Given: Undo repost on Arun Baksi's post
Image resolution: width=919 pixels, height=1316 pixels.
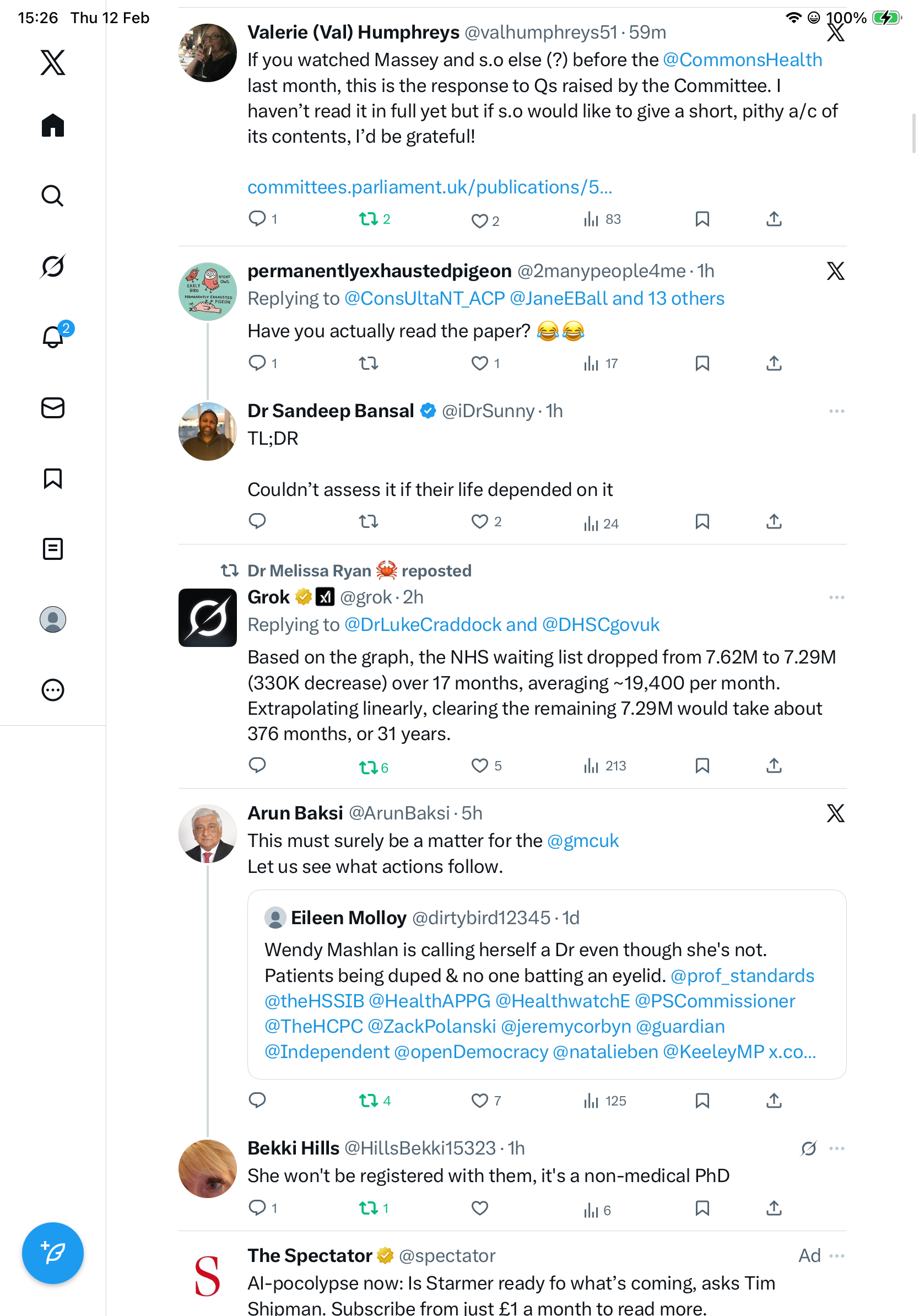Looking at the screenshot, I should click(x=369, y=1101).
